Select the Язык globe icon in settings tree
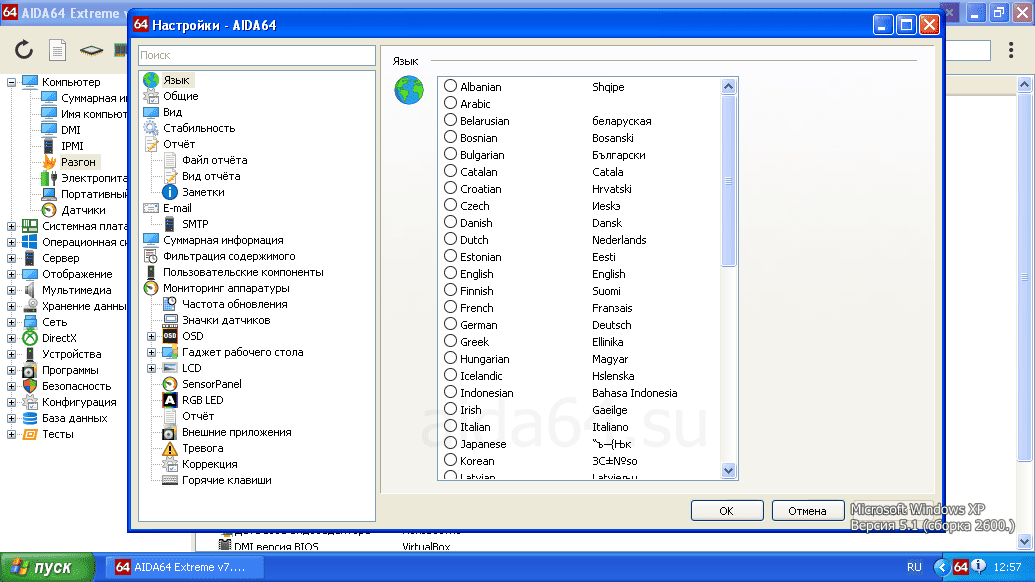This screenshot has height=582, width=1035. [x=151, y=80]
